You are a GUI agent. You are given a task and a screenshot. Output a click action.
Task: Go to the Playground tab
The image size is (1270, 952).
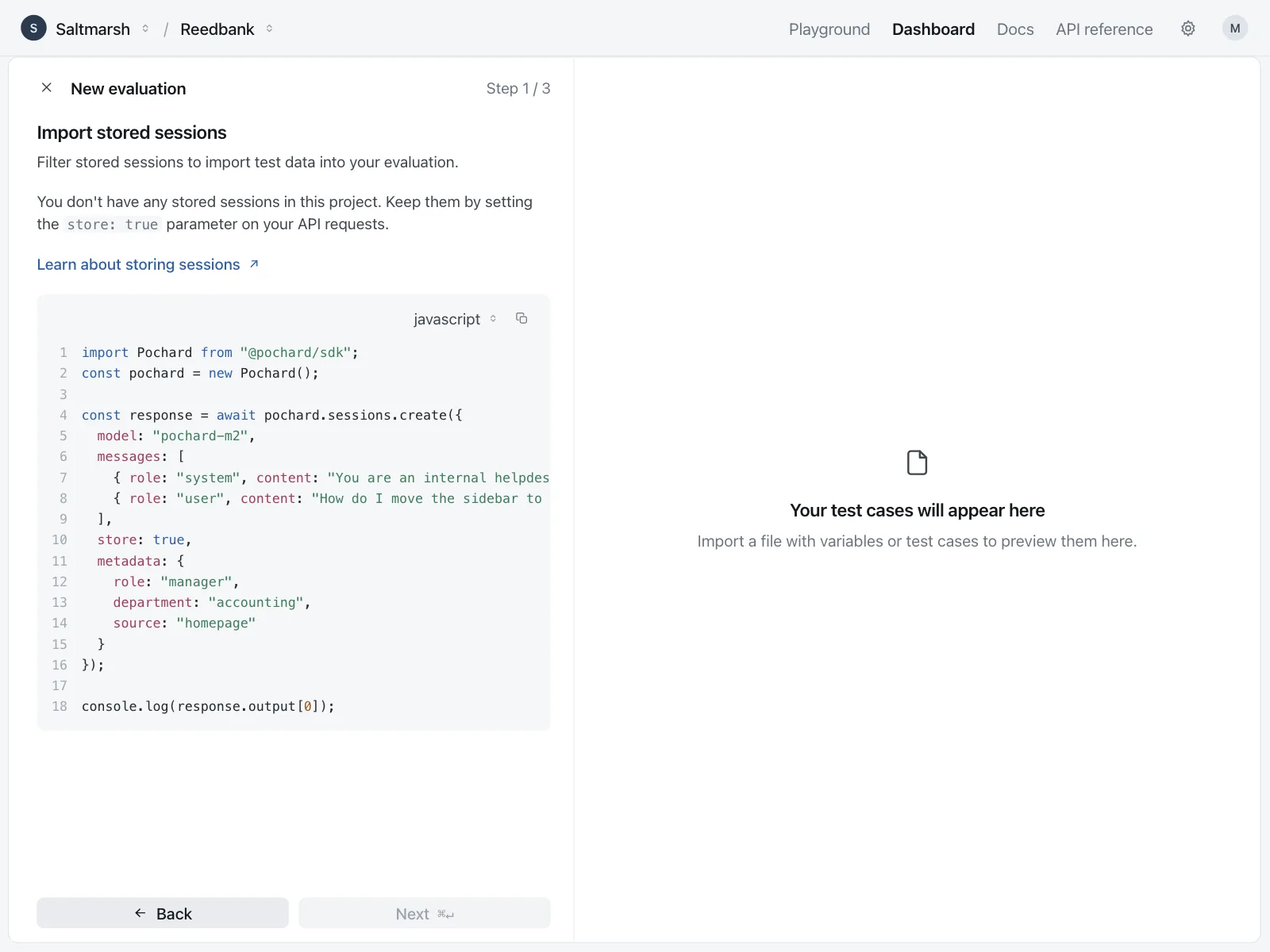(x=829, y=29)
